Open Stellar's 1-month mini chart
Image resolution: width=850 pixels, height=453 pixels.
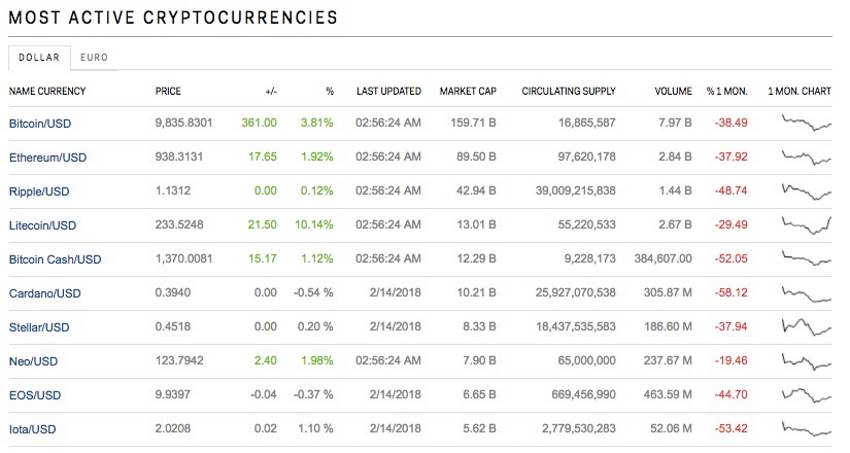click(806, 328)
